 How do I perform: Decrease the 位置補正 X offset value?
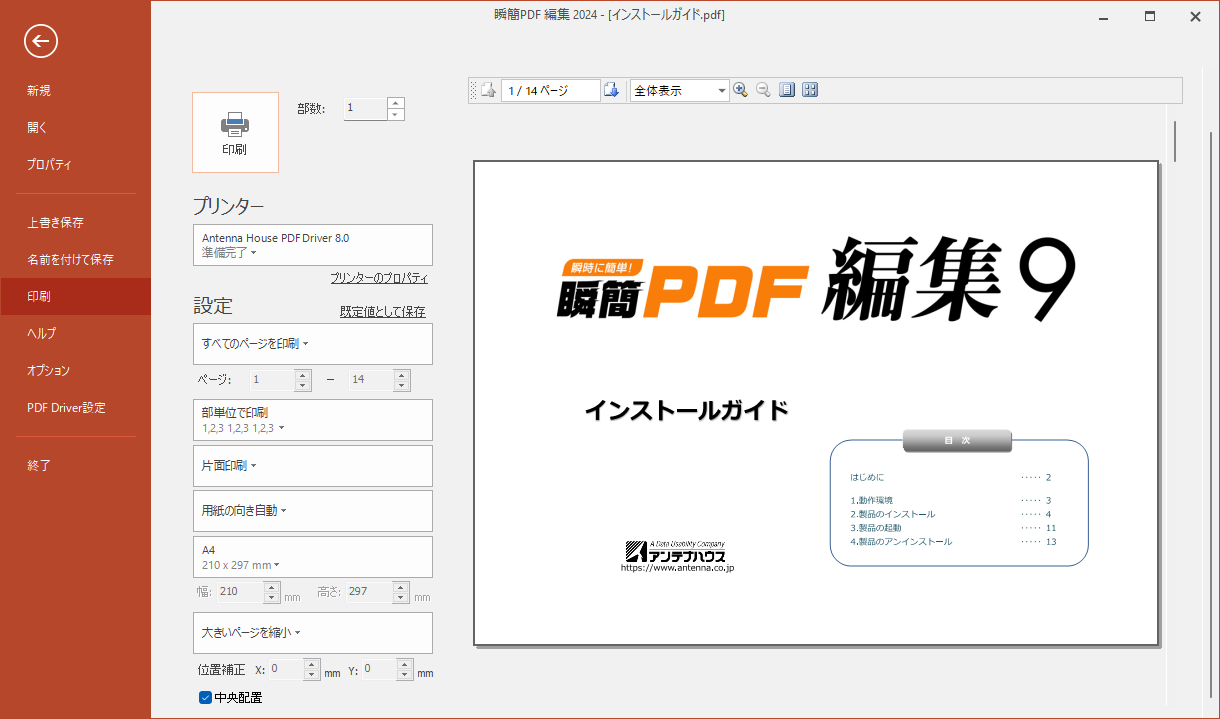coord(312,676)
